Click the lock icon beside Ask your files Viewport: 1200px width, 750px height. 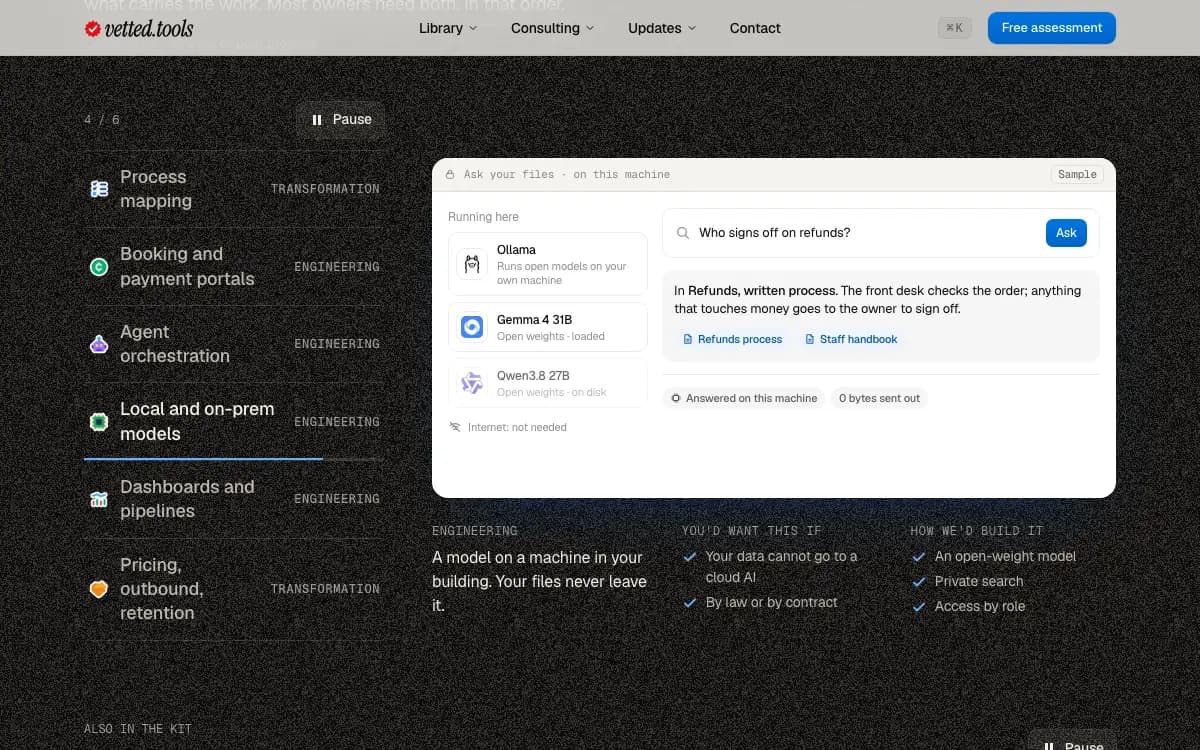(x=450, y=174)
